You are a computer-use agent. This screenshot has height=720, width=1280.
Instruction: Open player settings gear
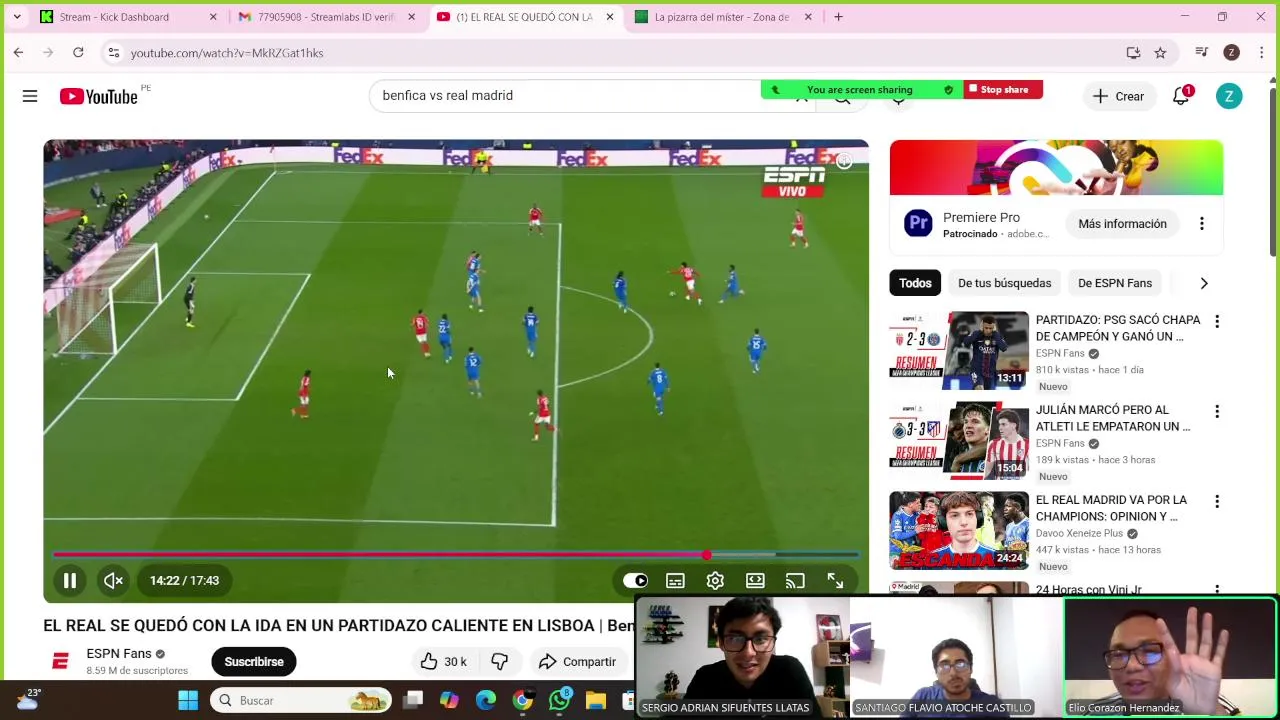click(715, 580)
